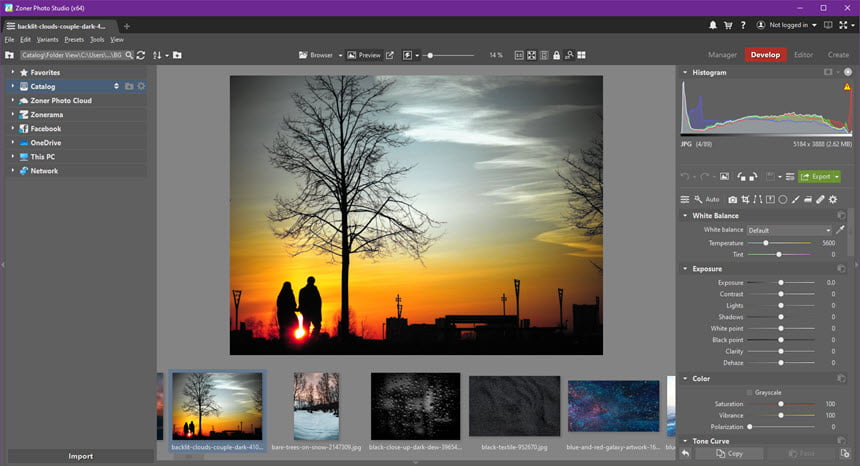The height and width of the screenshot is (466, 860).
Task: Adjust the Saturation slider handle
Action: click(781, 404)
